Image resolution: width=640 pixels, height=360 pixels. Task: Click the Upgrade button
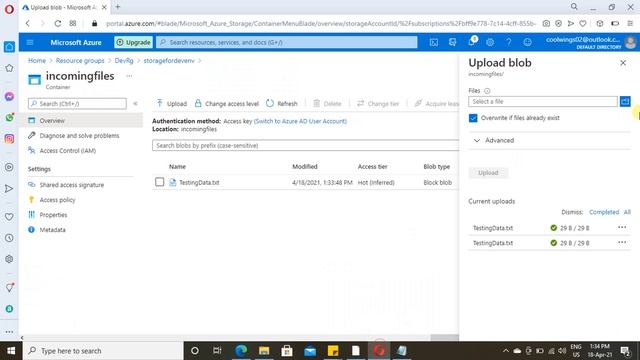133,42
